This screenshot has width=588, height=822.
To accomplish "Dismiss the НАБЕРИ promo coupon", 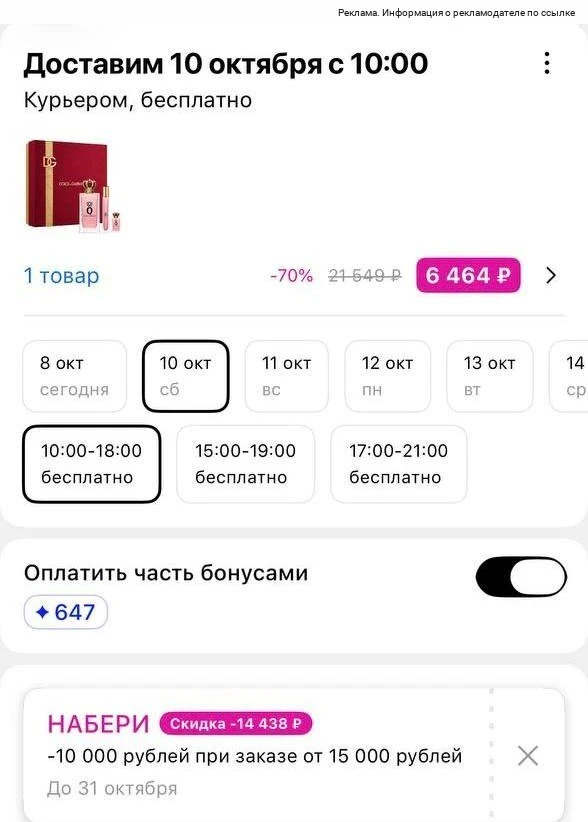I will click(x=528, y=756).
